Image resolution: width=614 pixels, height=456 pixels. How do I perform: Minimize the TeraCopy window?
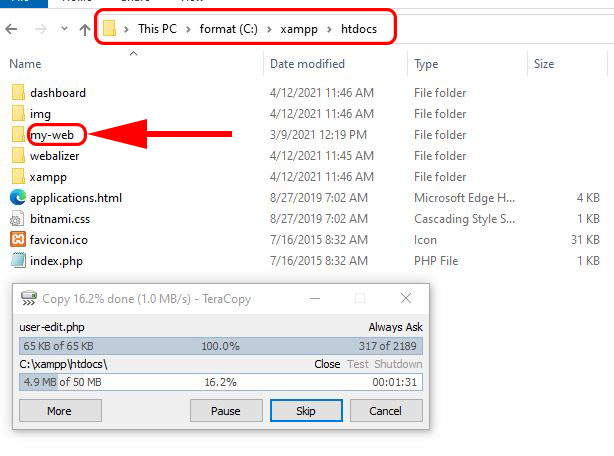[315, 299]
